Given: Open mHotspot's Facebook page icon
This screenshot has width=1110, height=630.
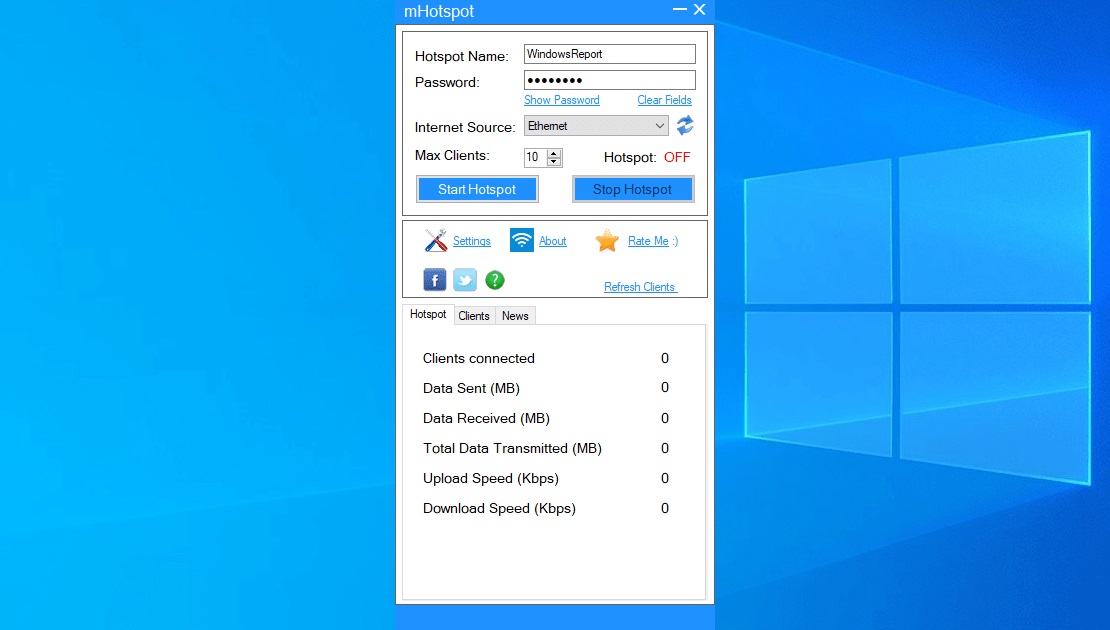Looking at the screenshot, I should (434, 280).
